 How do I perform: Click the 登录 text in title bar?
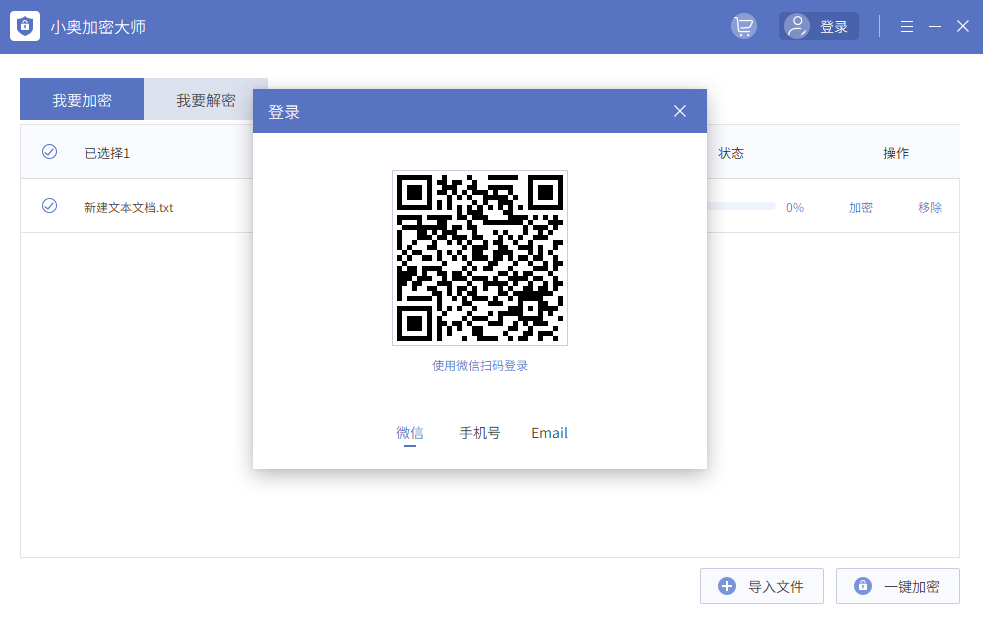(834, 27)
